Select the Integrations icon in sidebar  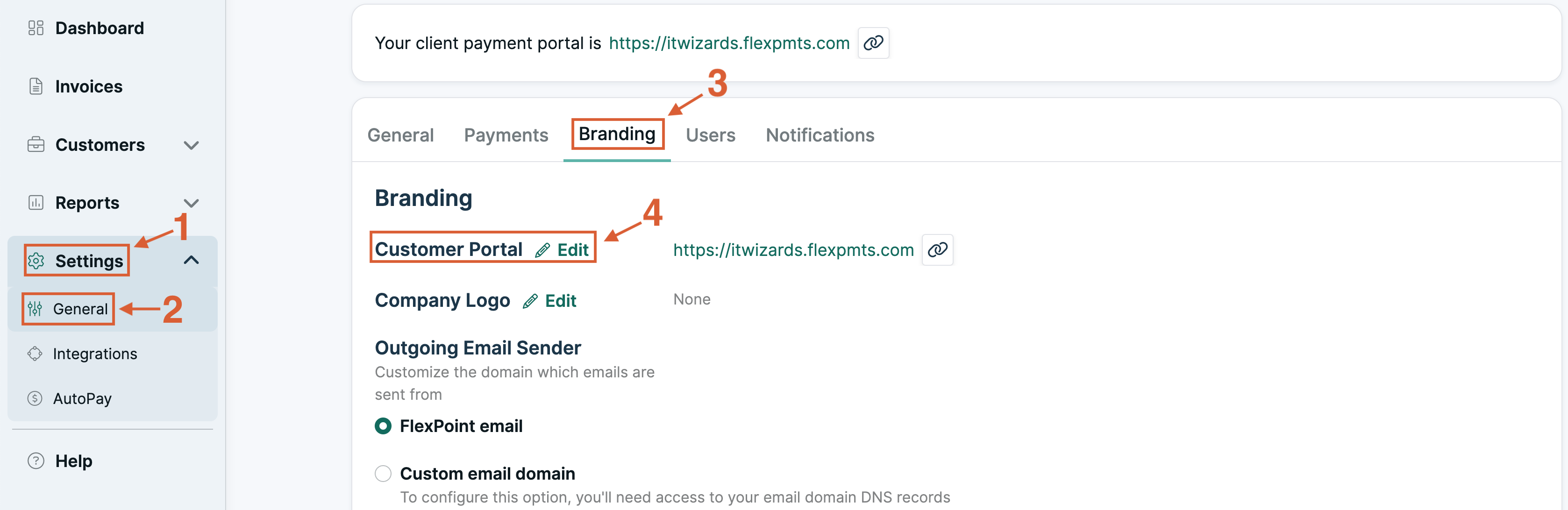36,353
